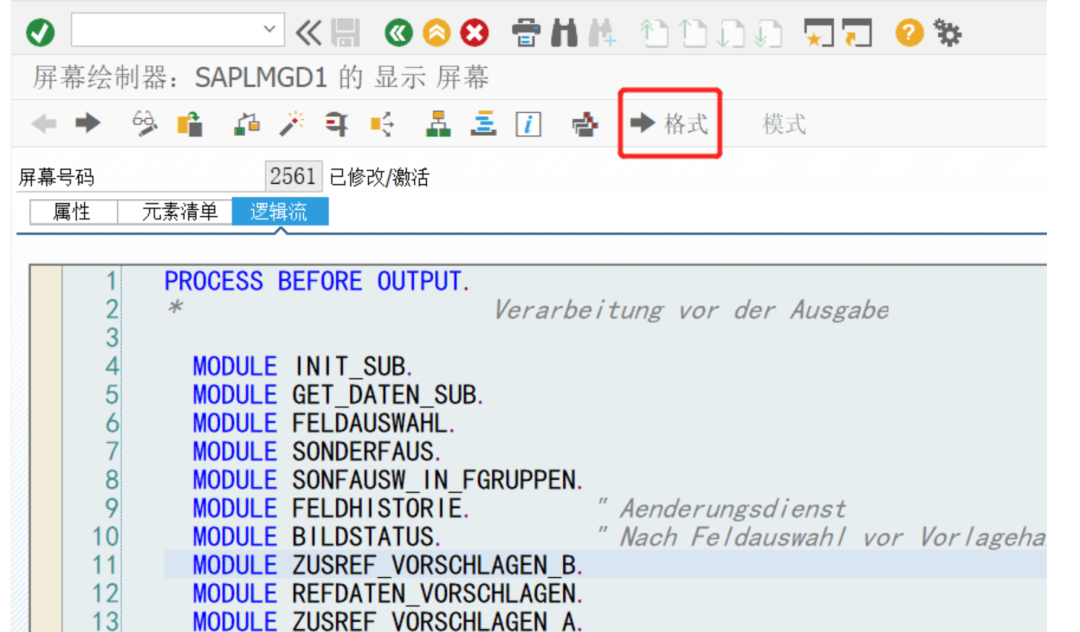Click MODULE REFDATEN_VORSCHLAGEN line
1080x632 pixels.
[x=388, y=593]
